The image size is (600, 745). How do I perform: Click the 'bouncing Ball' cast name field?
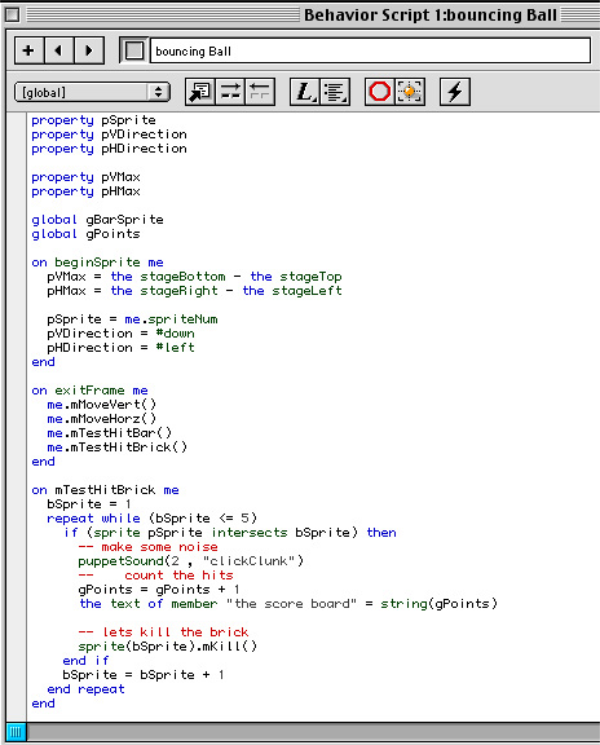click(371, 51)
